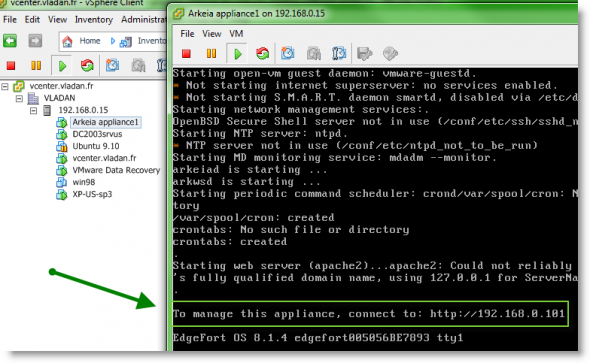The width and height of the screenshot is (590, 363).
Task: Click the Revert snapshot icon in the vSphere Client toolbar
Action: pos(138,66)
